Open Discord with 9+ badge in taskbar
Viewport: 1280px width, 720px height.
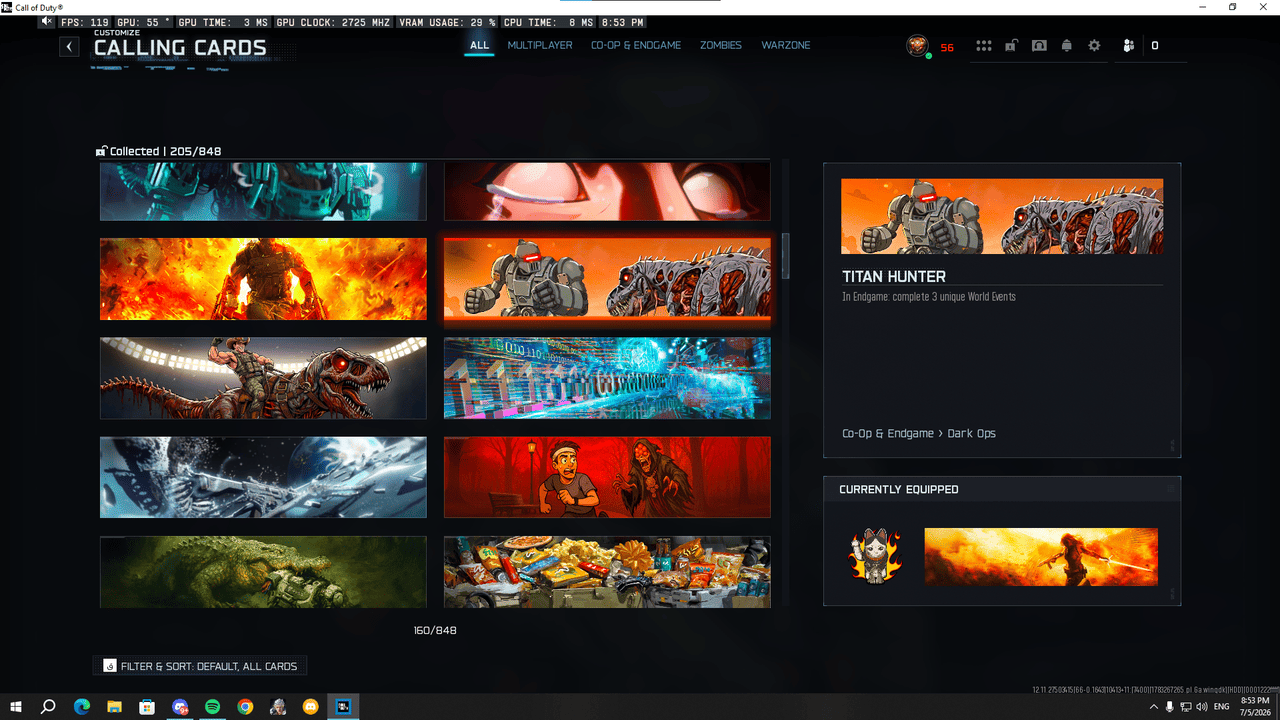click(180, 707)
